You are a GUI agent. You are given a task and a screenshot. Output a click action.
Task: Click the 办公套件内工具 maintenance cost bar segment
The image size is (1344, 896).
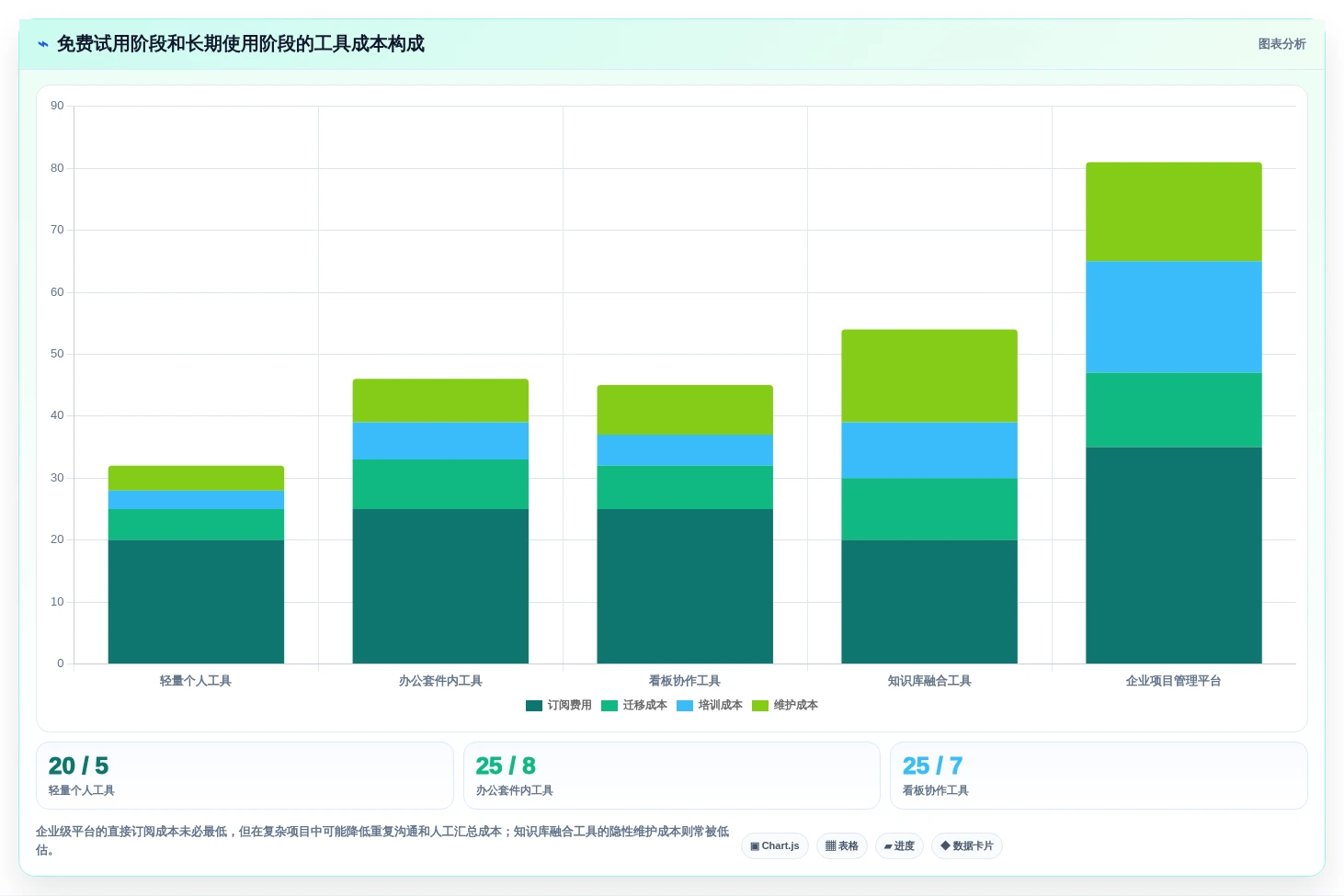pyautogui.click(x=440, y=401)
